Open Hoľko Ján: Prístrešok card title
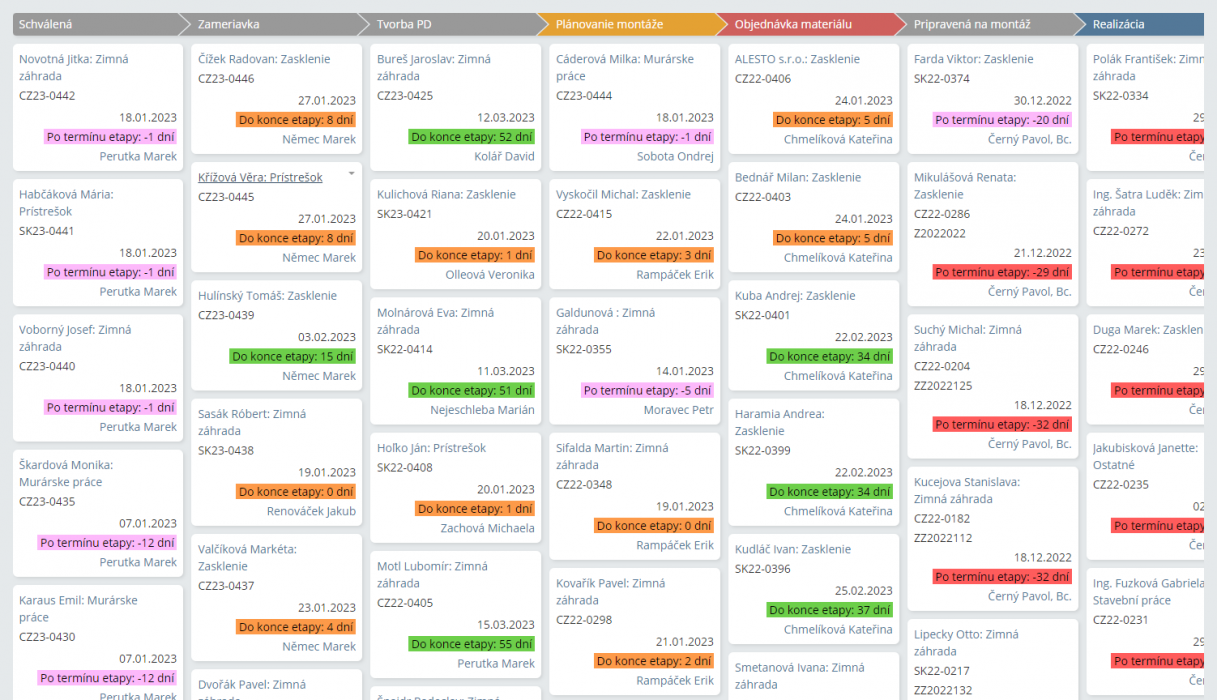This screenshot has width=1217, height=700. point(432,448)
